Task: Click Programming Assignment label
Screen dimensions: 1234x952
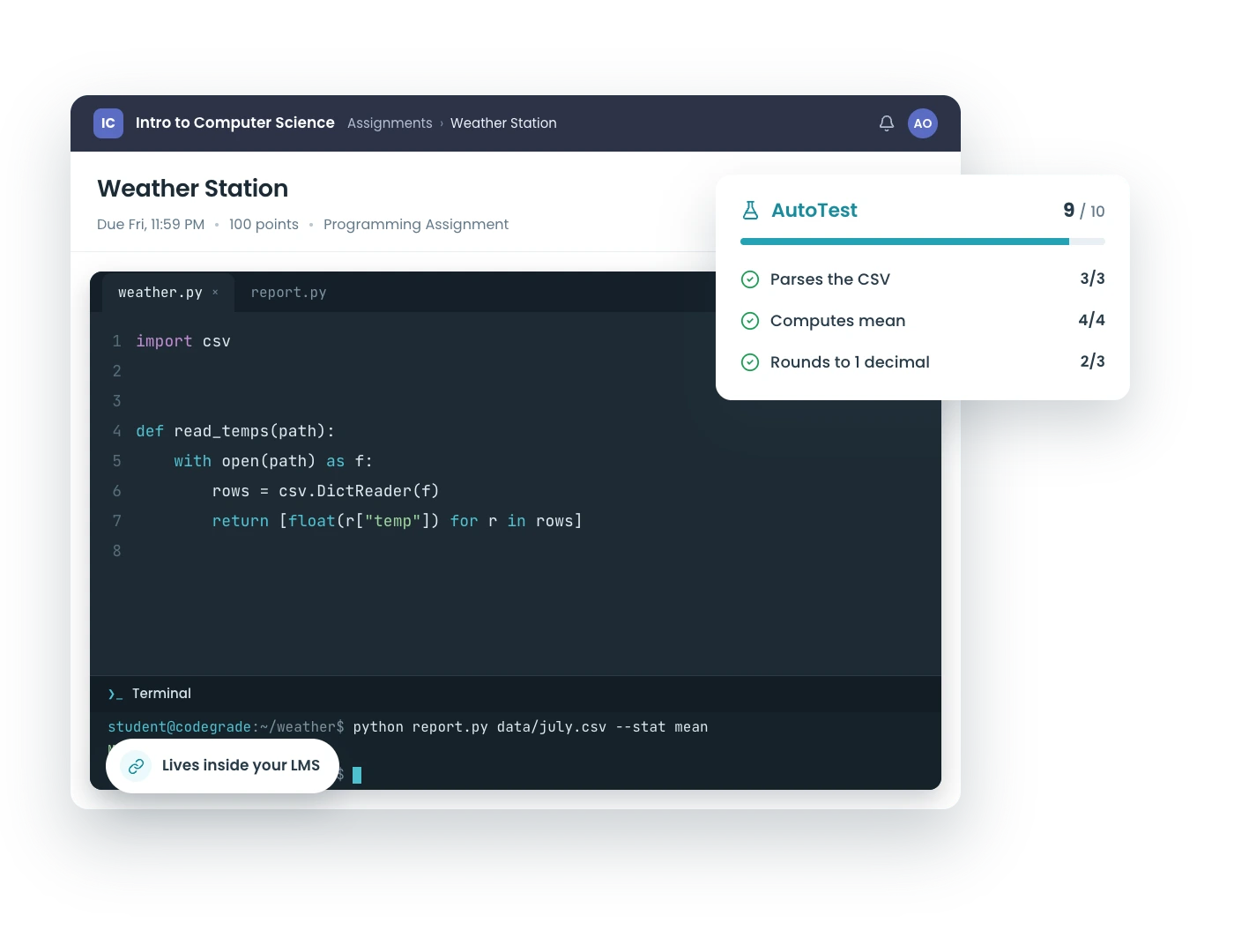Action: coord(416,225)
